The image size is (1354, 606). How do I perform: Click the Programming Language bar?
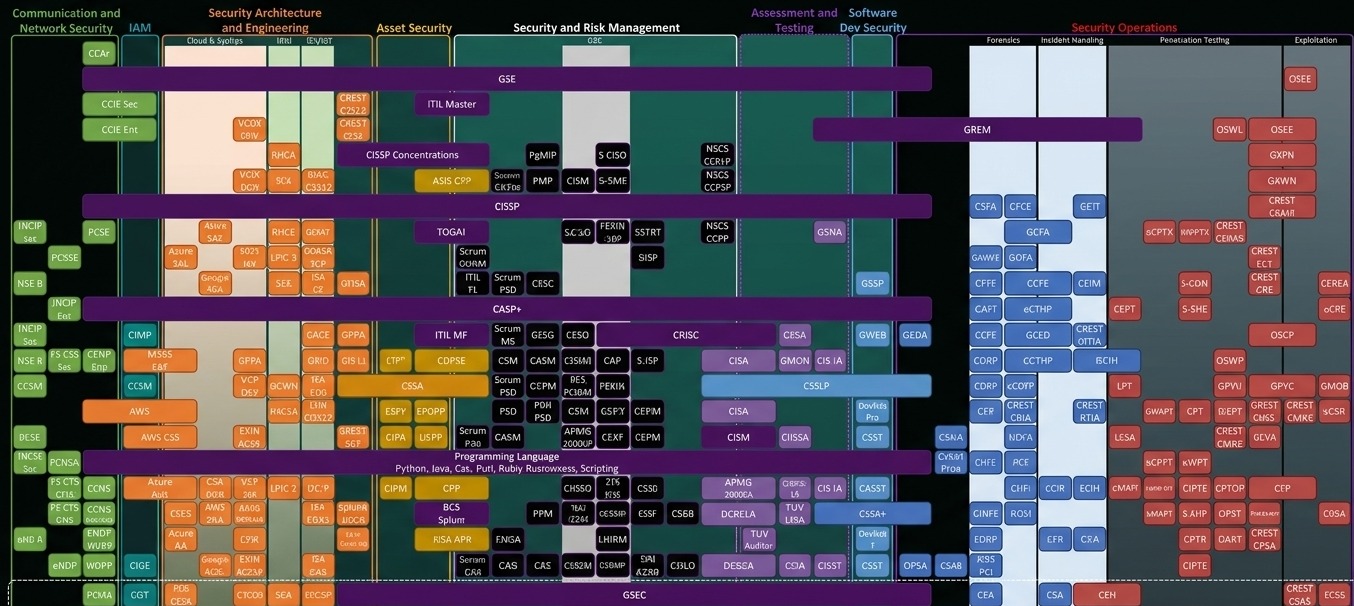tap(507, 462)
